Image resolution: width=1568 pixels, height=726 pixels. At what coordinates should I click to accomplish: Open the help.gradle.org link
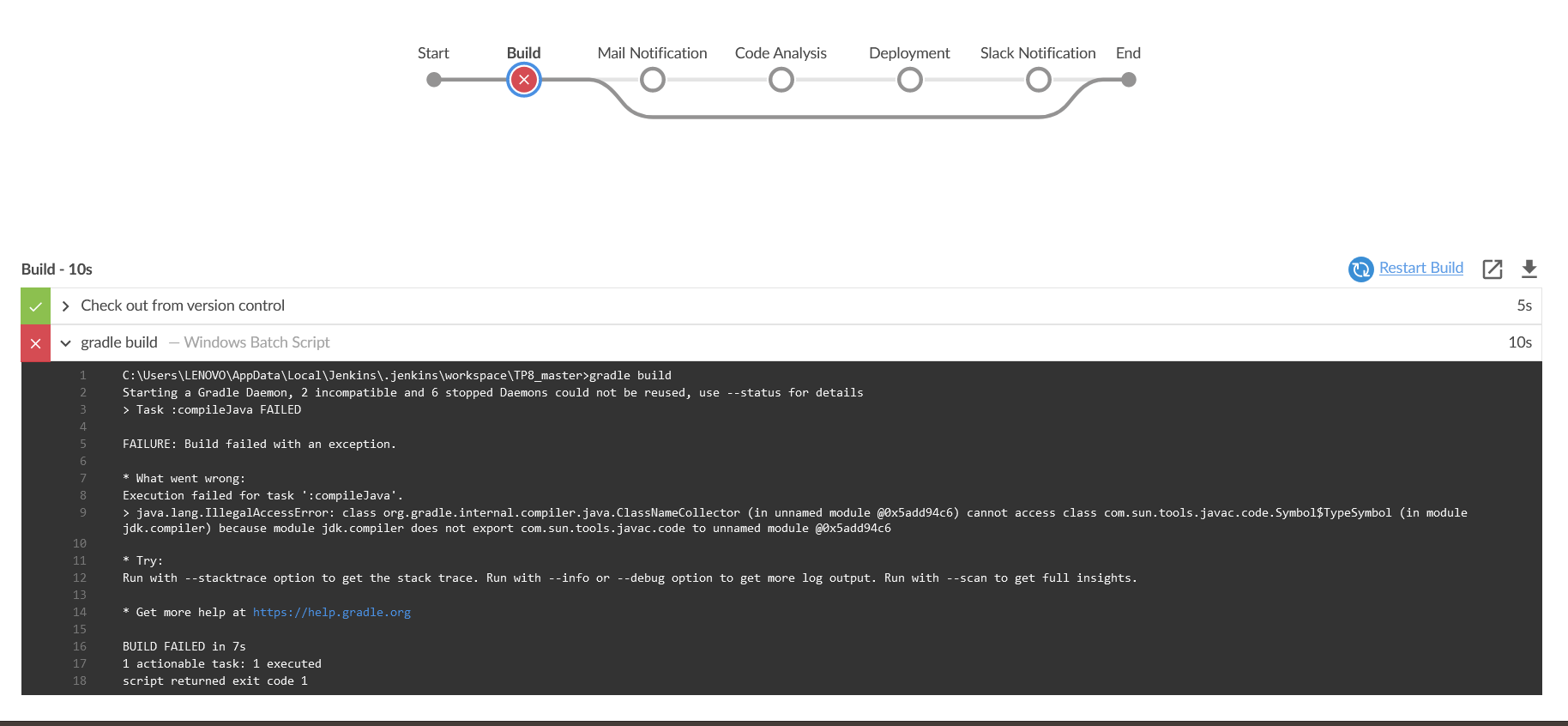click(x=332, y=612)
